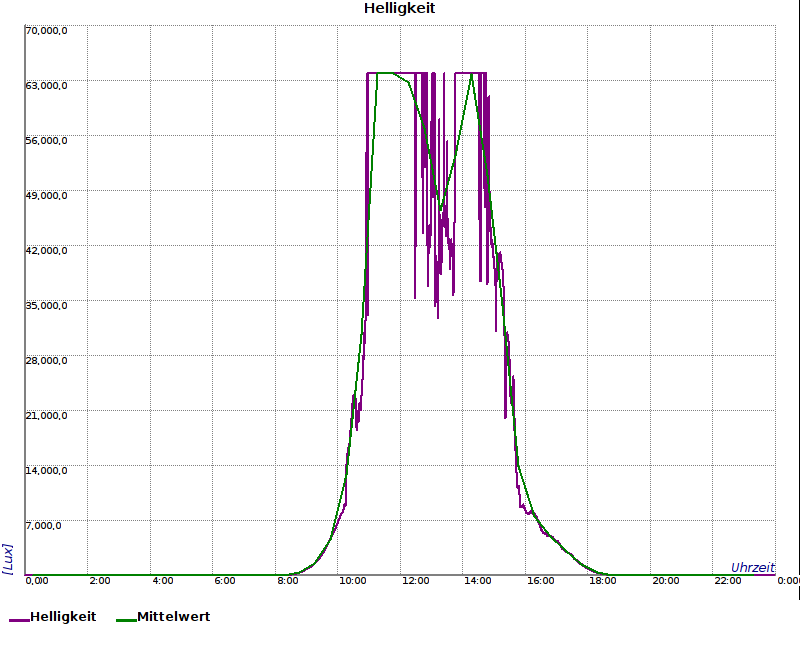
Task: Click the green Mittelwert dip near 13:00
Action: coord(441,210)
